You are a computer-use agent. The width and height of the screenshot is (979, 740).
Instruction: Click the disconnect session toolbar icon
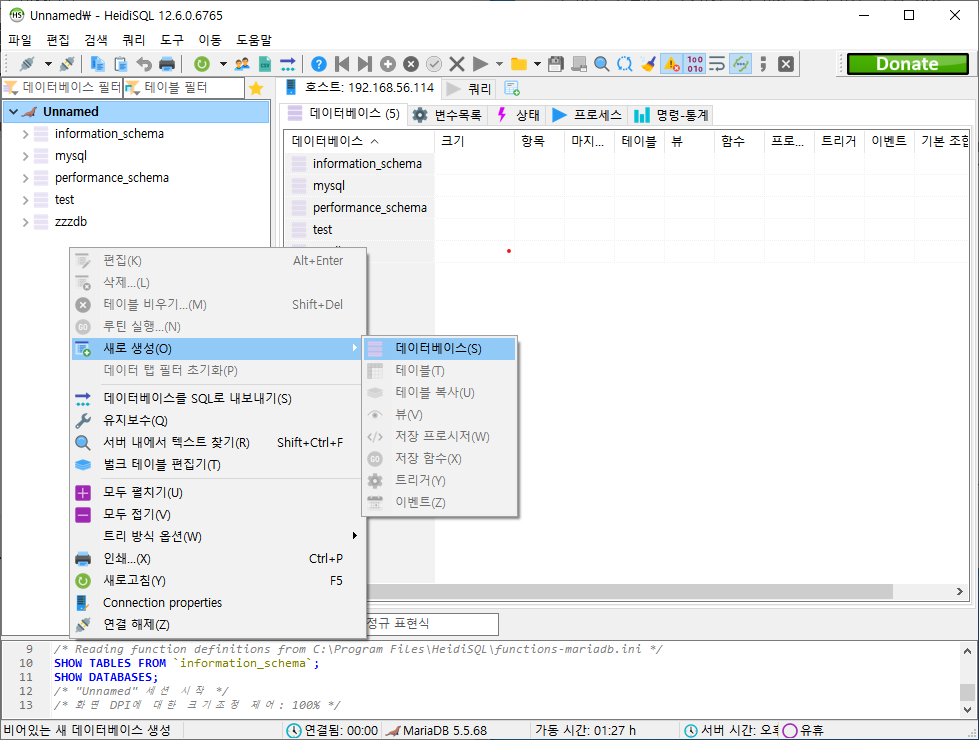pos(67,64)
